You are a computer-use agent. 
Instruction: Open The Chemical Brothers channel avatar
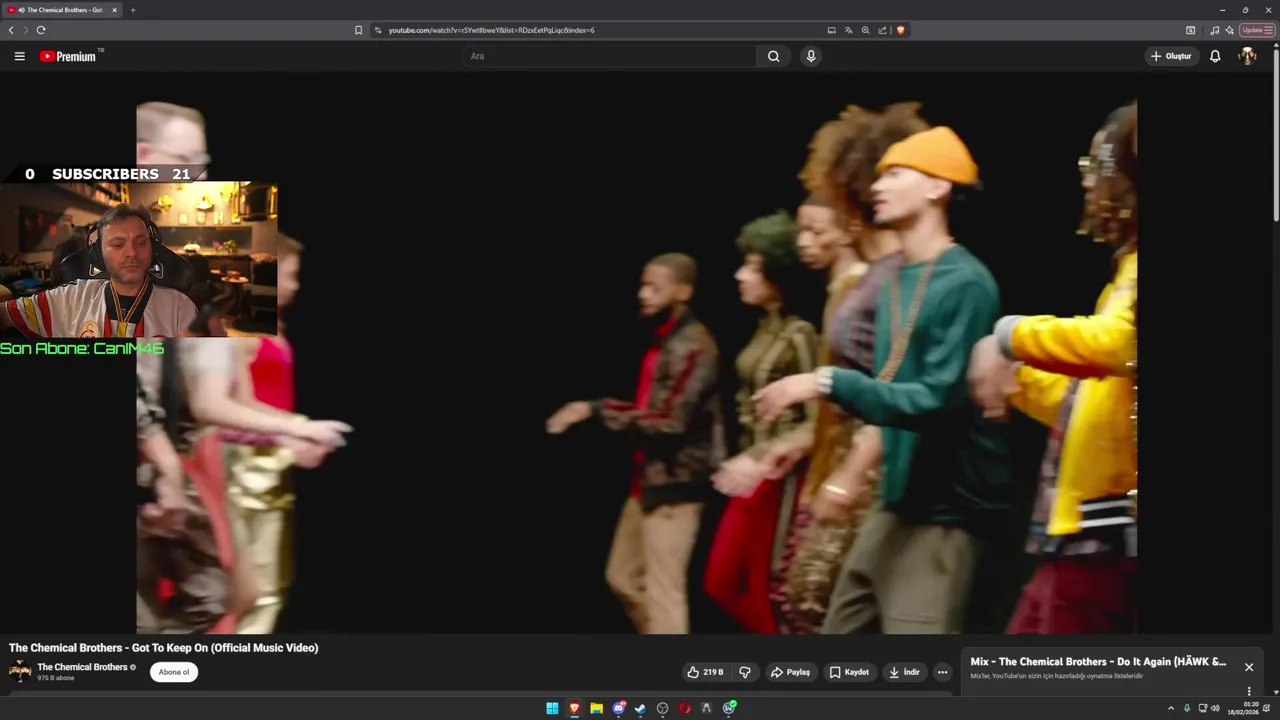tap(20, 671)
